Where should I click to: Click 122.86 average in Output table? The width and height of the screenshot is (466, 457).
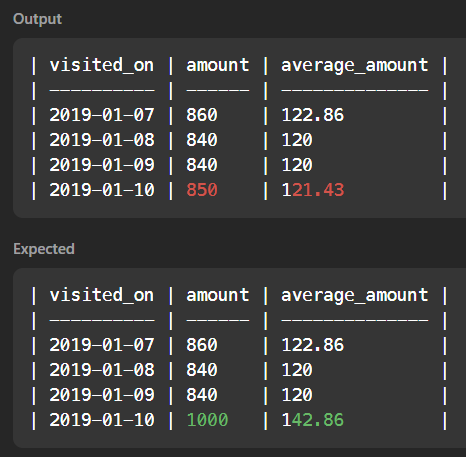point(312,115)
